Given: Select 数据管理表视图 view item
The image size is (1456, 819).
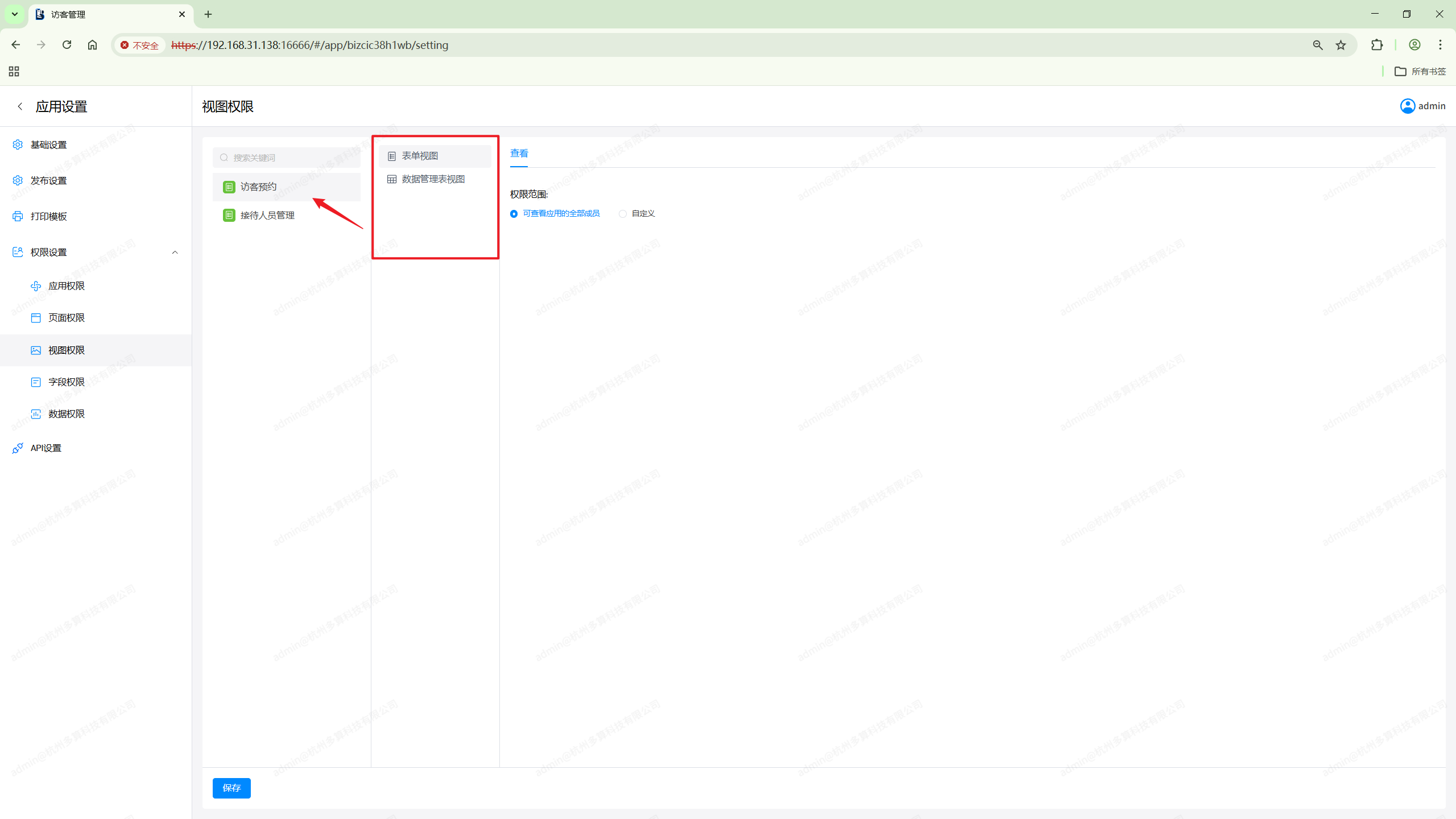Looking at the screenshot, I should click(433, 179).
